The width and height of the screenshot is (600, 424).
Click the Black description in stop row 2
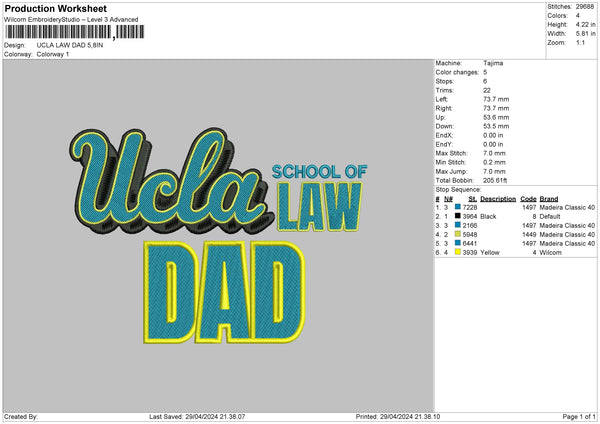coord(488,217)
